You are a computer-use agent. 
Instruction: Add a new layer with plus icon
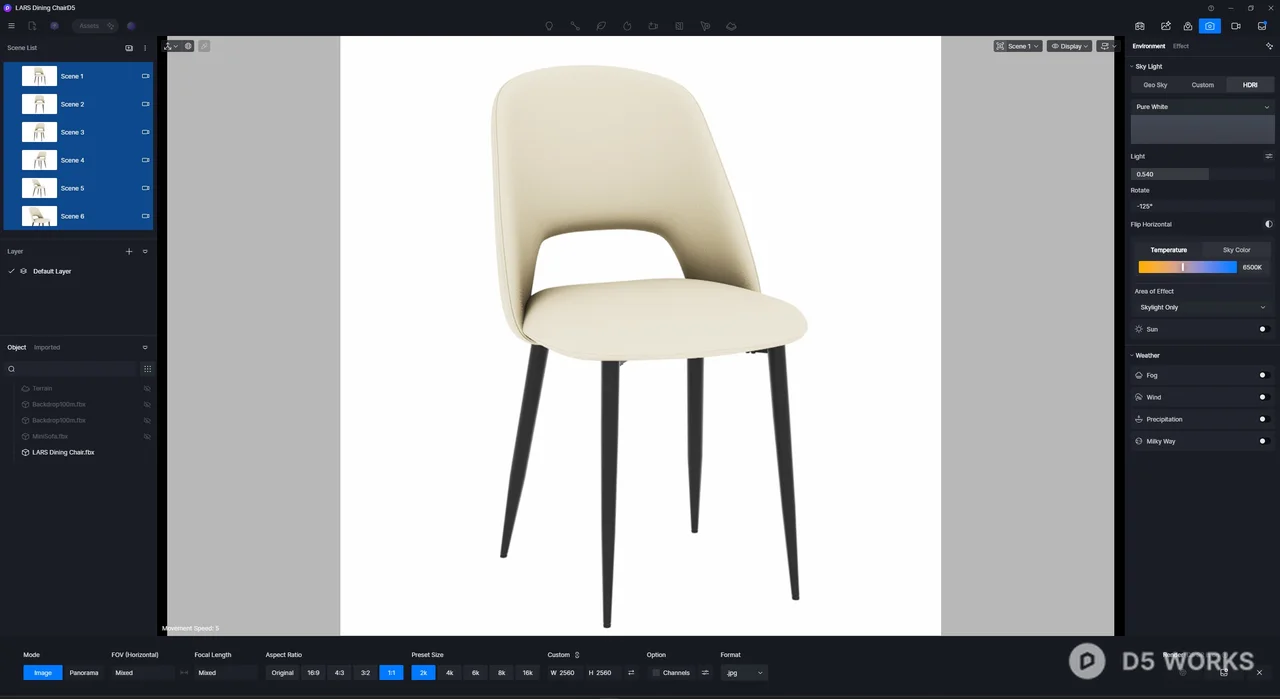(129, 252)
